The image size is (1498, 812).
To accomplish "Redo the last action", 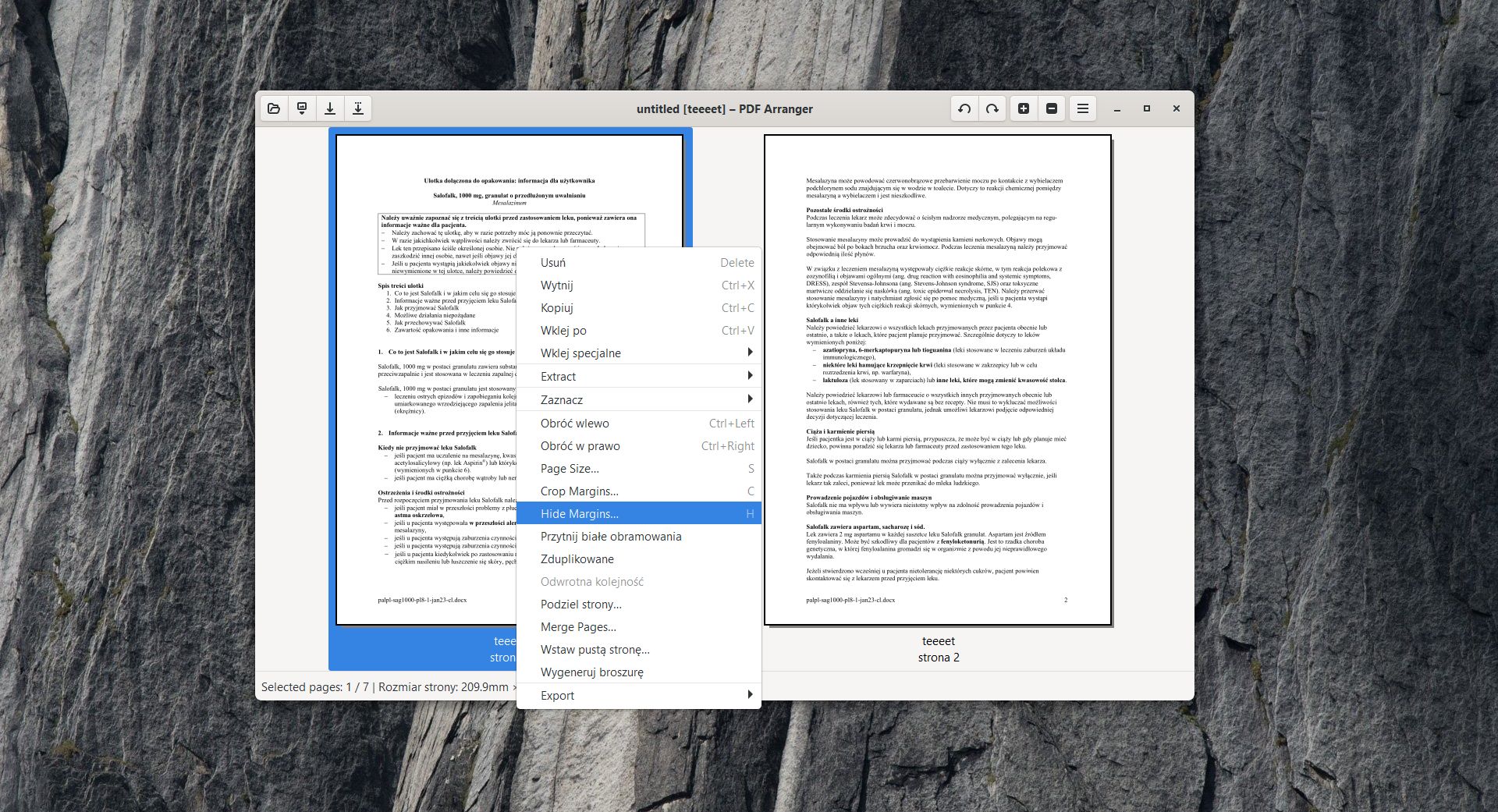I will (992, 108).
